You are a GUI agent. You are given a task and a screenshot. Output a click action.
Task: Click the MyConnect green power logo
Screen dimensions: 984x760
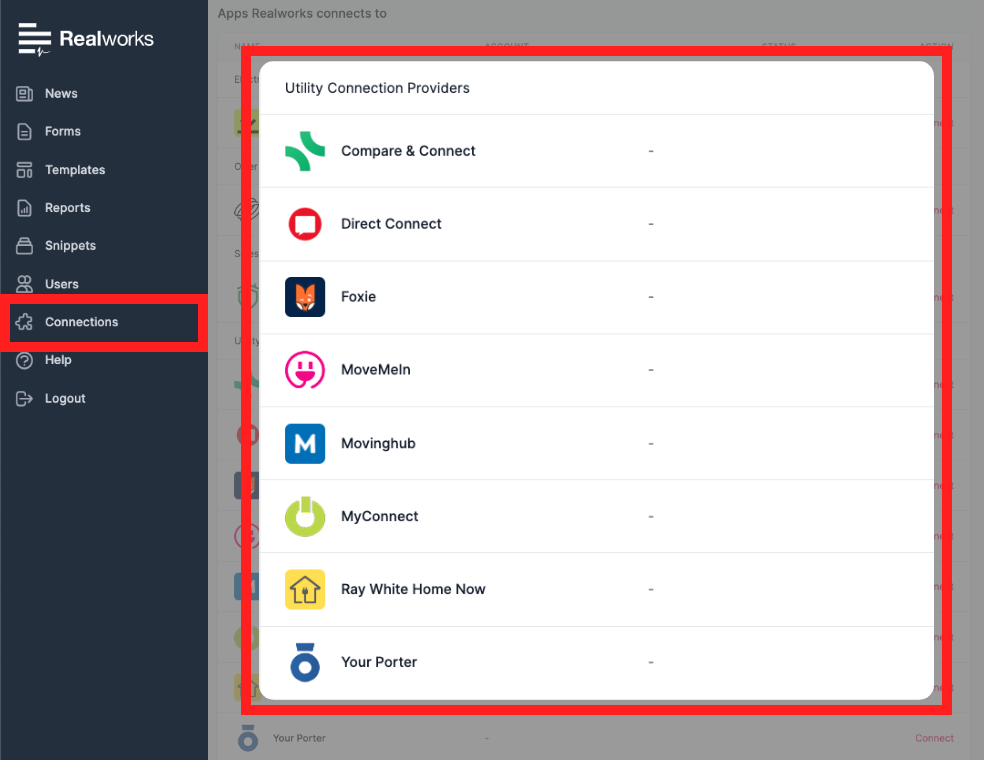pyautogui.click(x=305, y=516)
